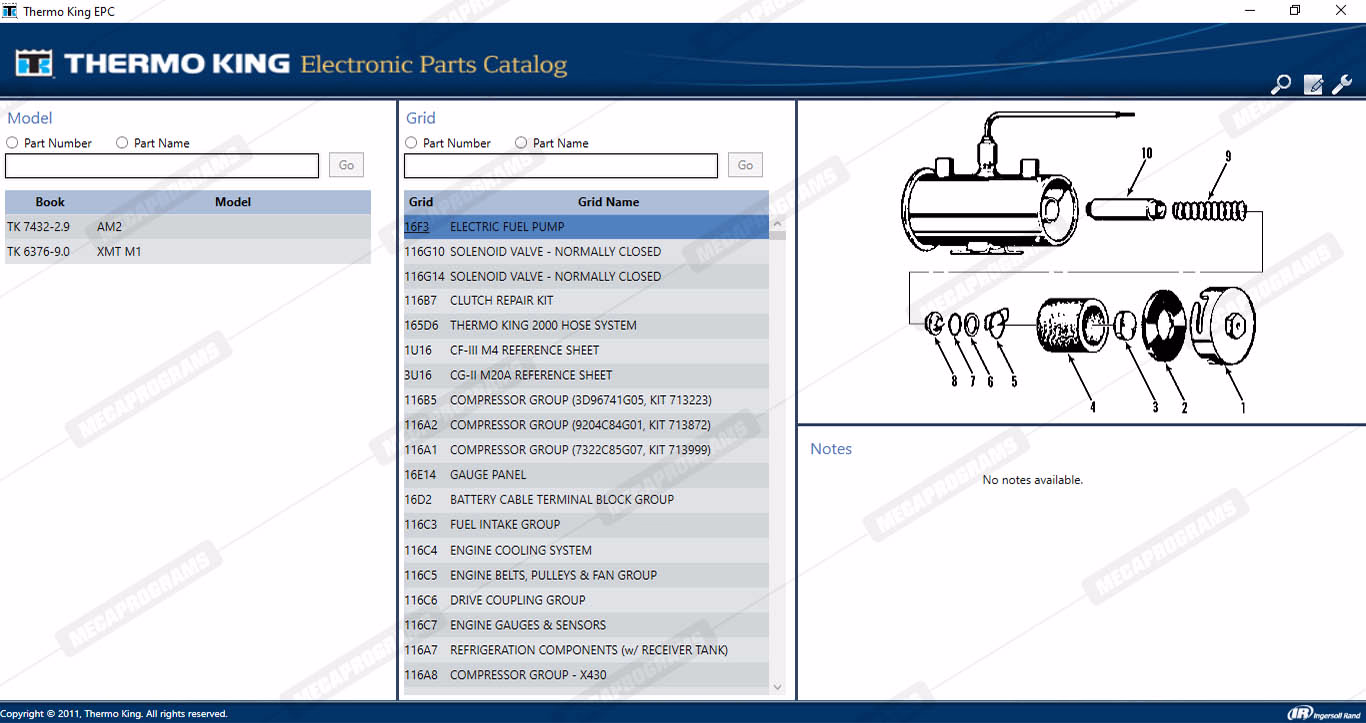This screenshot has height=723, width=1366.
Task: Choose Part Number radio in Grid panel
Action: [x=411, y=143]
